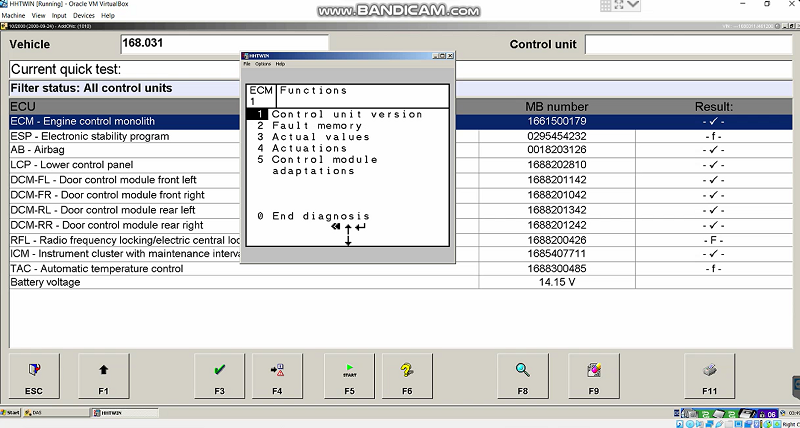This screenshot has height=428, width=800.
Task: Click MB number 1688200426
Action: [x=557, y=240]
